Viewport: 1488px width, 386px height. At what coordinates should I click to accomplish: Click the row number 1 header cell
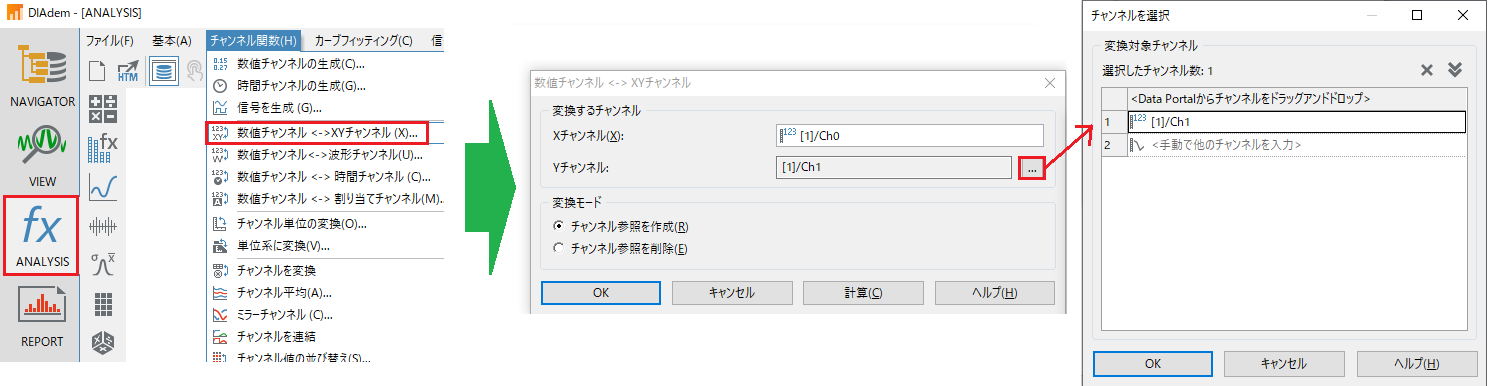[x=1113, y=122]
